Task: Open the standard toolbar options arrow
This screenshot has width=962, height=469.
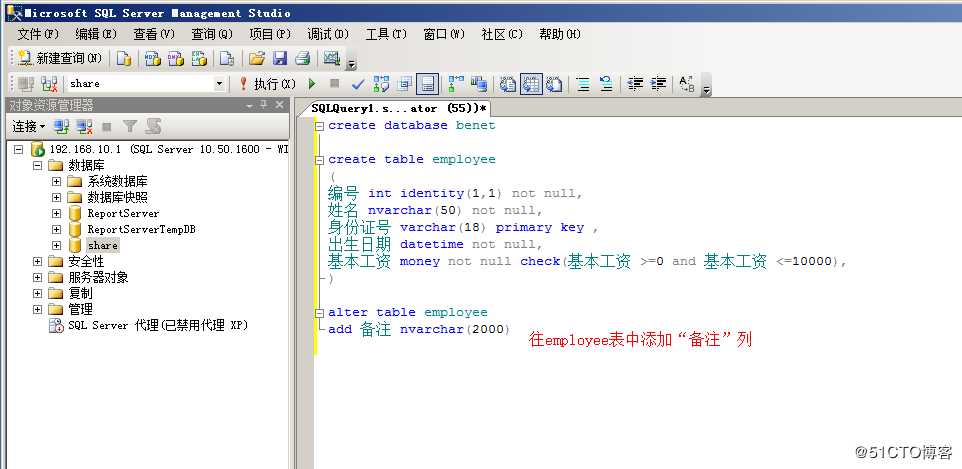Action: 352,63
